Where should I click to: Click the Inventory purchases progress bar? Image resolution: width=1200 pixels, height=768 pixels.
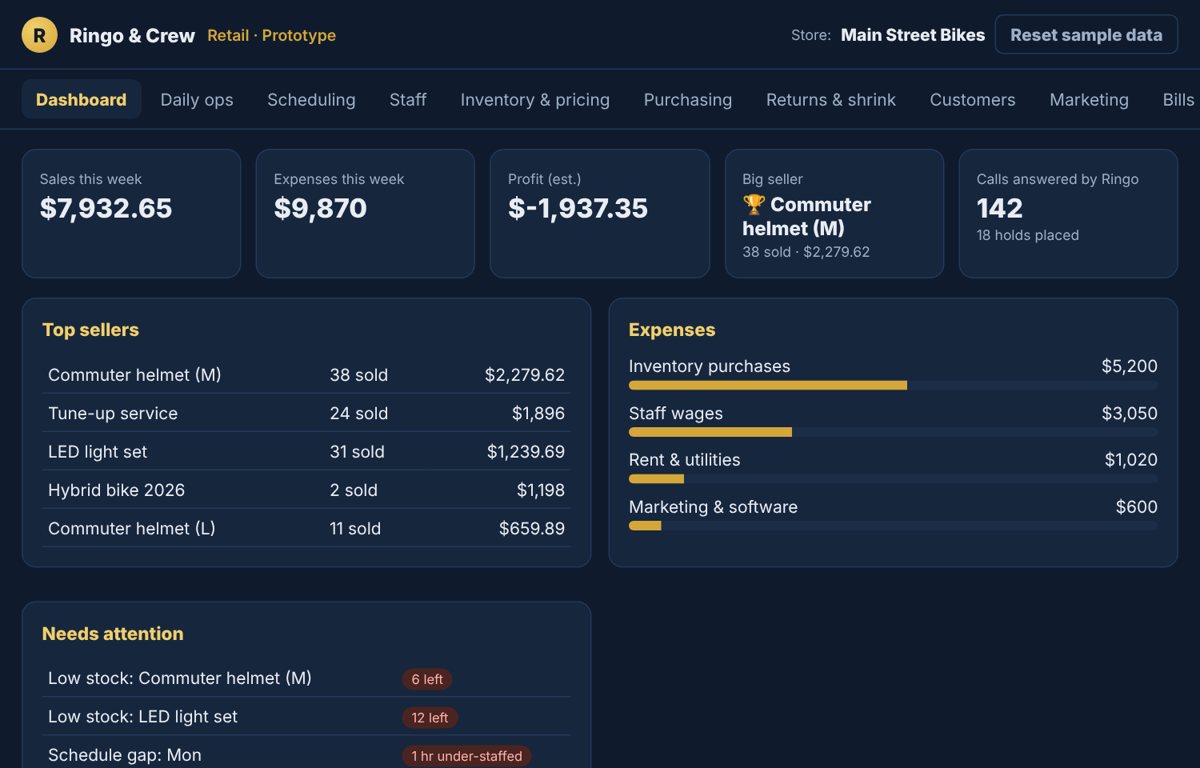click(893, 385)
